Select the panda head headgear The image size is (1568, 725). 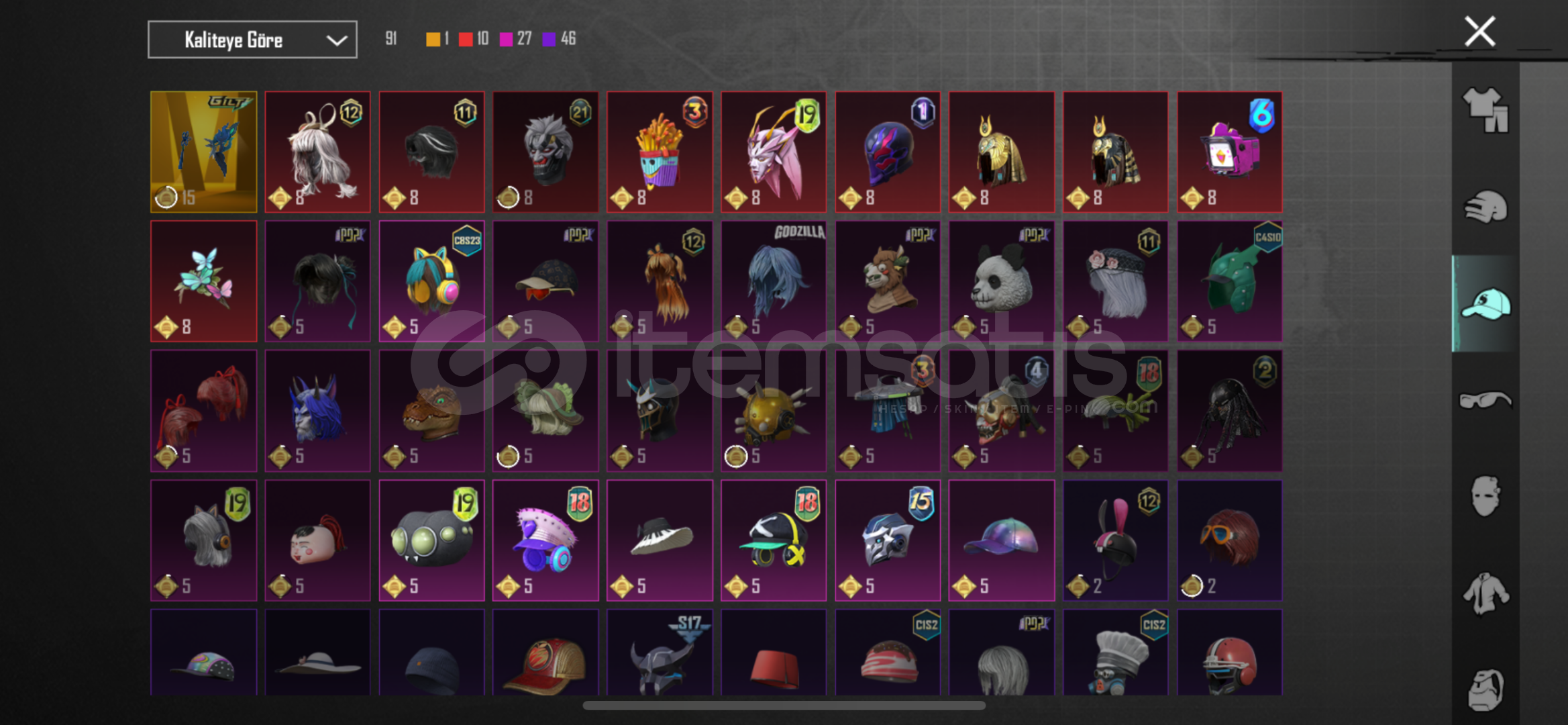pos(1002,281)
